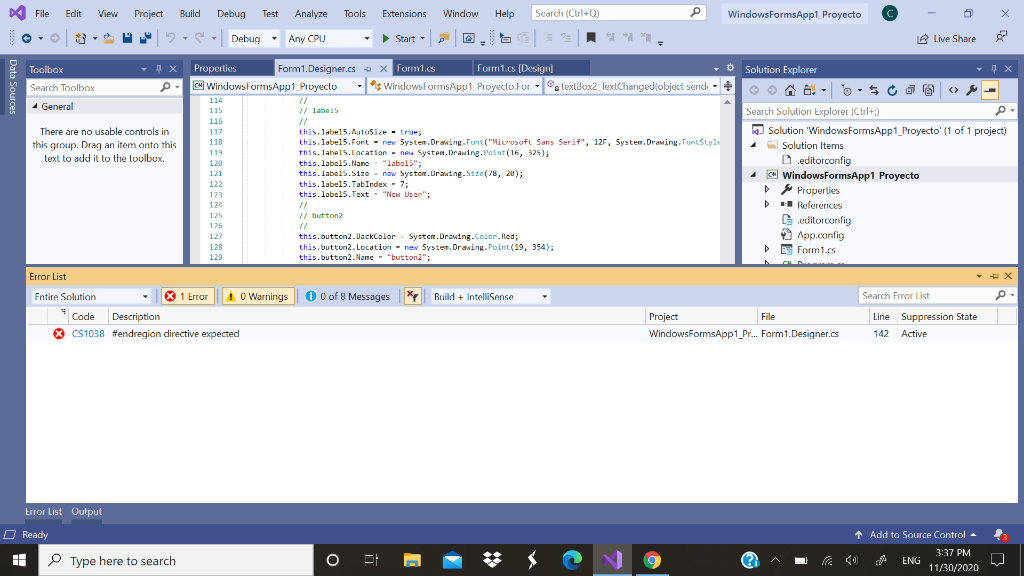This screenshot has height=576, width=1024.
Task: Open the Extensions menu
Action: tap(404, 13)
